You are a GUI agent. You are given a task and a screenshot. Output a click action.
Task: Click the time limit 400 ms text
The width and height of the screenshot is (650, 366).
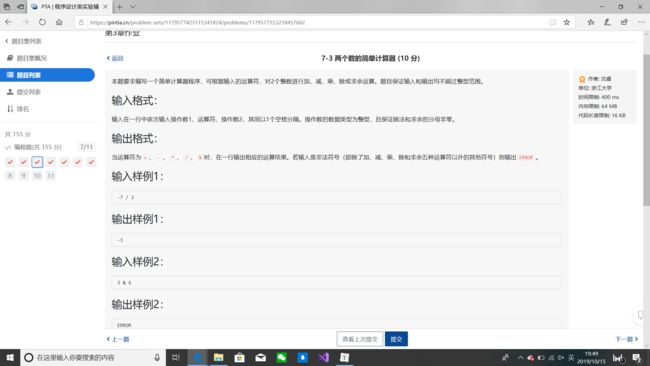(599, 97)
